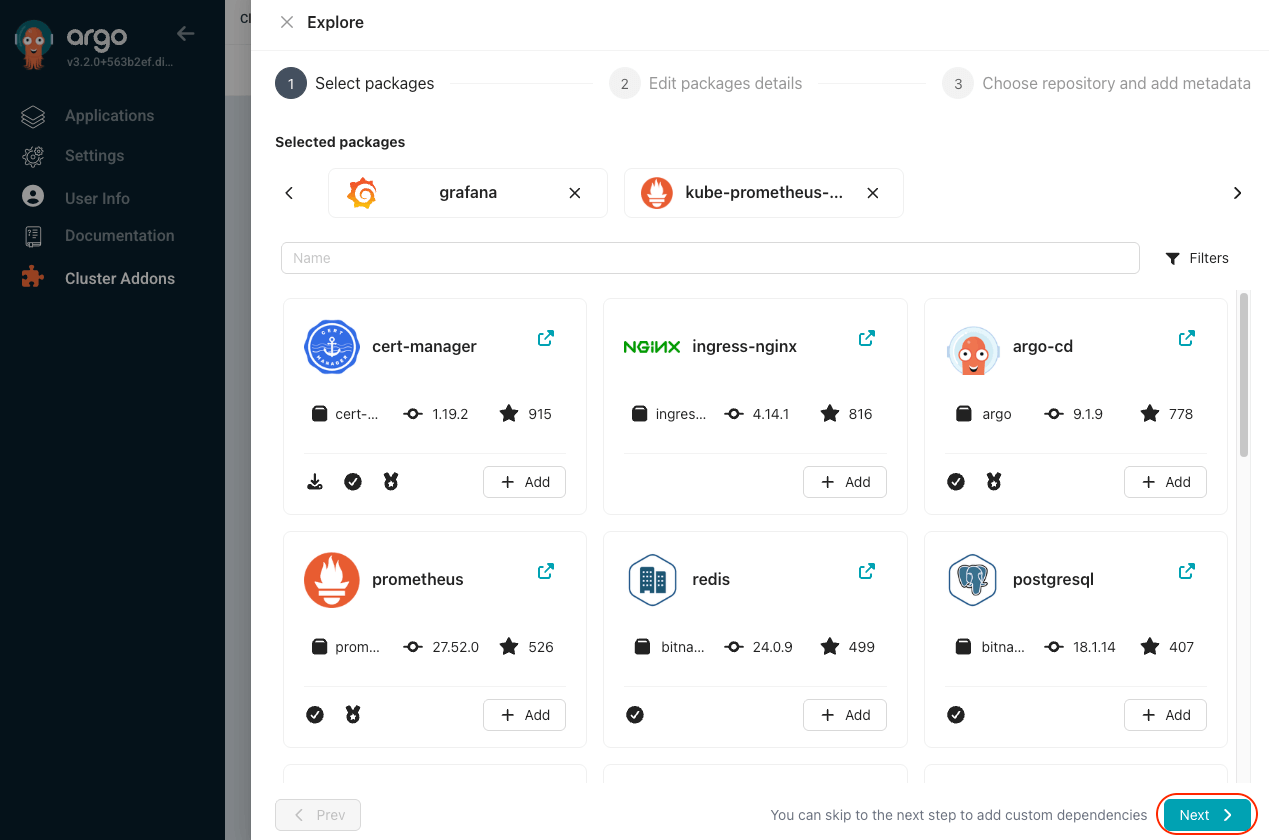
Task: Switch to the Edit packages details step
Action: 706,83
